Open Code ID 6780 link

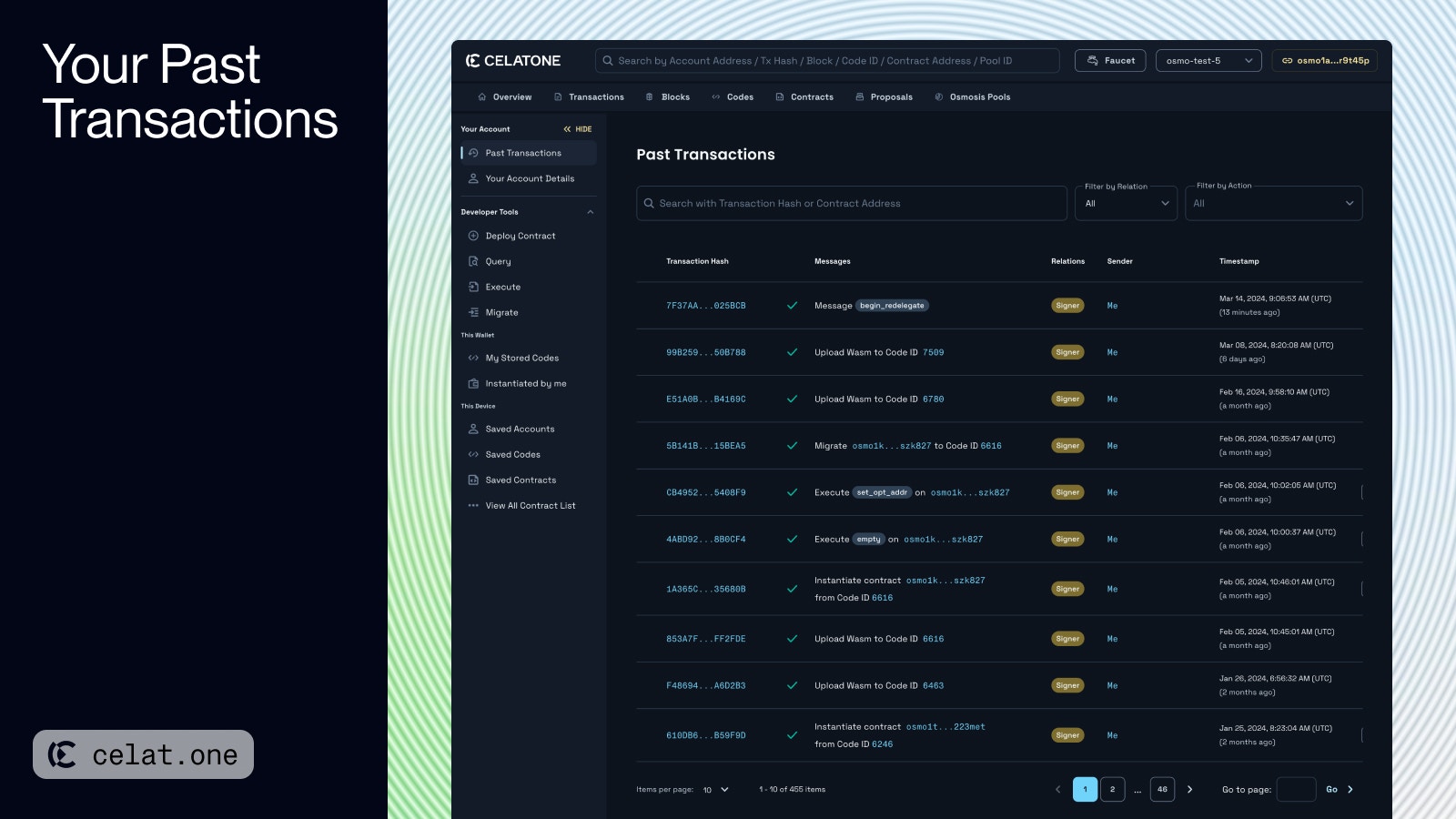(x=934, y=399)
